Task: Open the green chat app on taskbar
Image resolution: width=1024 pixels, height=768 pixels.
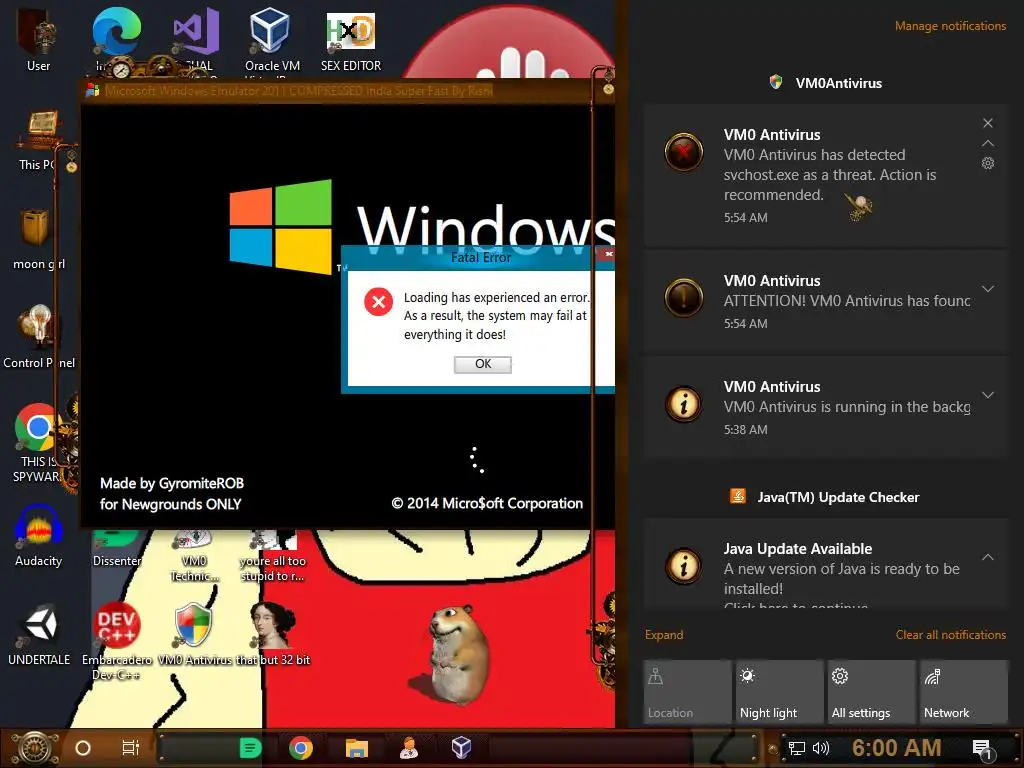Action: pos(250,748)
